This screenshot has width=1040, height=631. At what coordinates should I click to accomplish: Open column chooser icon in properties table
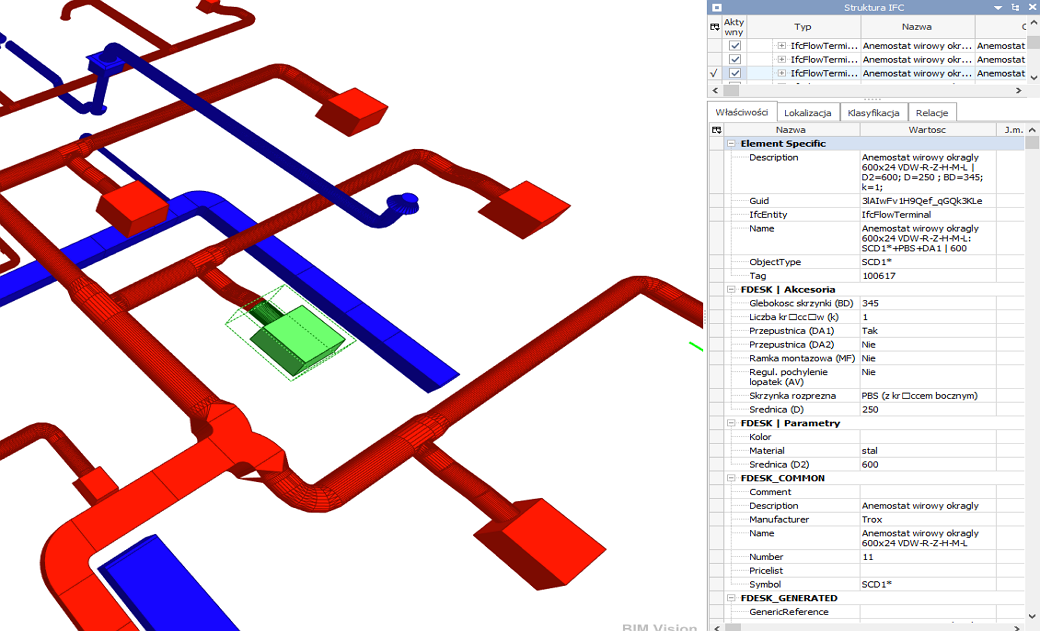pyautogui.click(x=716, y=130)
